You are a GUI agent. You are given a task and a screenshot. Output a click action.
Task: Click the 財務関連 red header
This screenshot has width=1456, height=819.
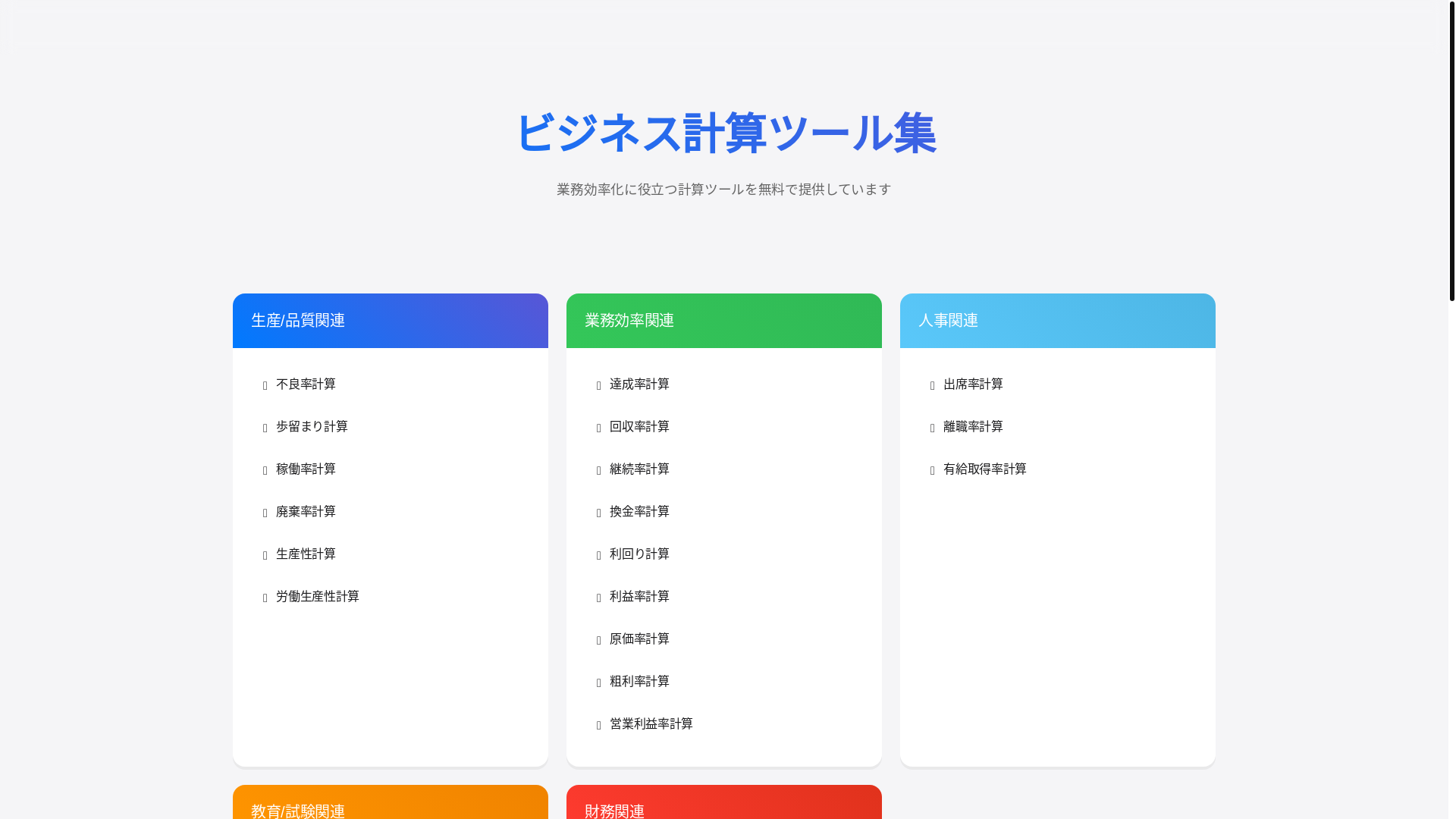click(724, 802)
